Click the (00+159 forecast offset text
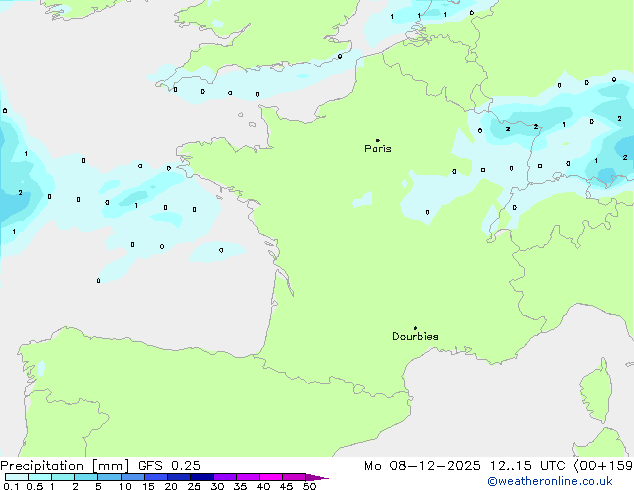This screenshot has height=490, width=634. (x=604, y=466)
